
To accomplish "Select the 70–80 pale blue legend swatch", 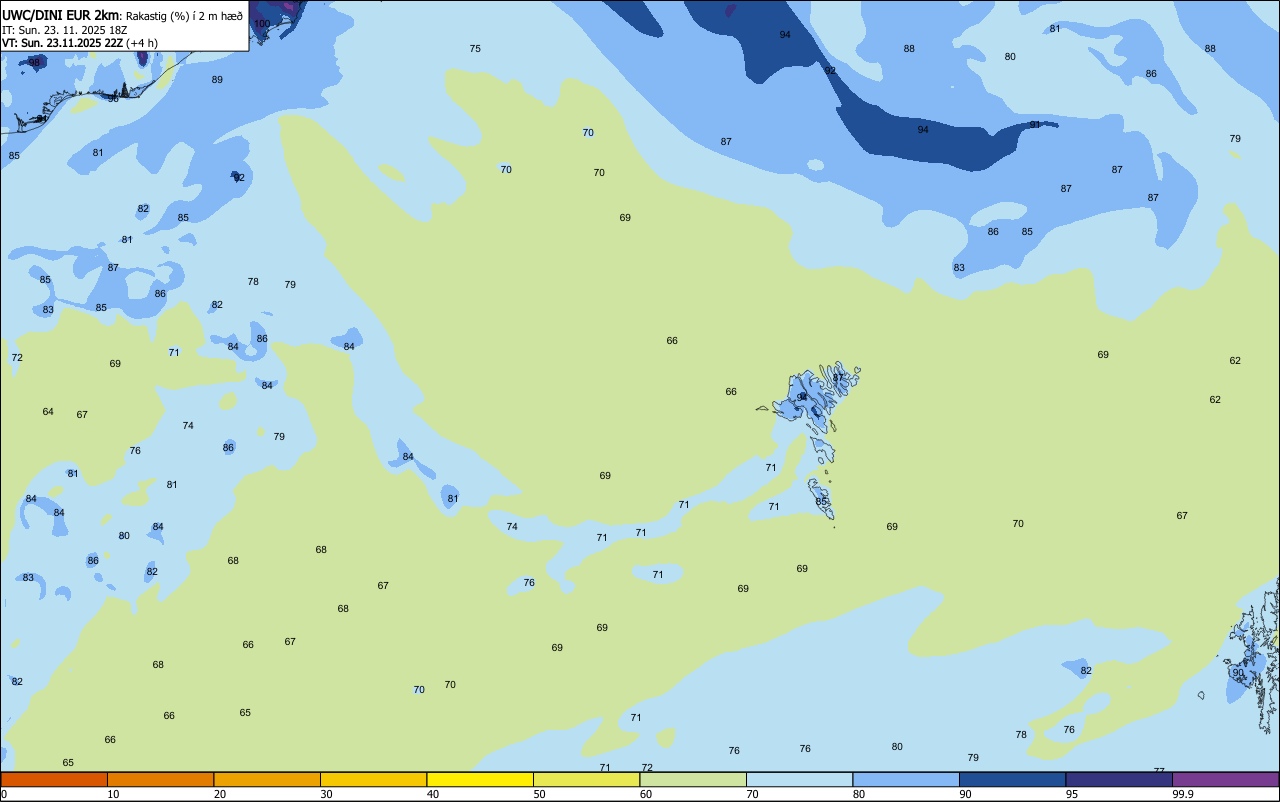I will click(x=799, y=779).
